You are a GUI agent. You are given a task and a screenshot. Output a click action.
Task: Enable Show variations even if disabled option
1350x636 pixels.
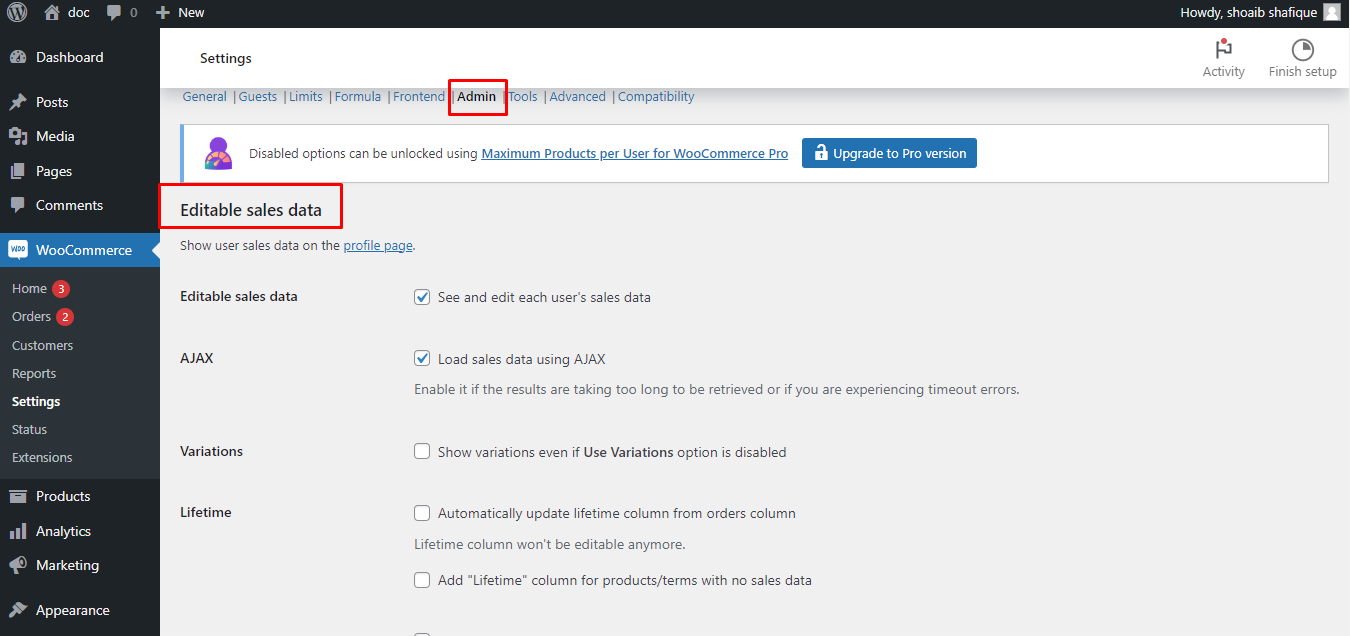[422, 452]
